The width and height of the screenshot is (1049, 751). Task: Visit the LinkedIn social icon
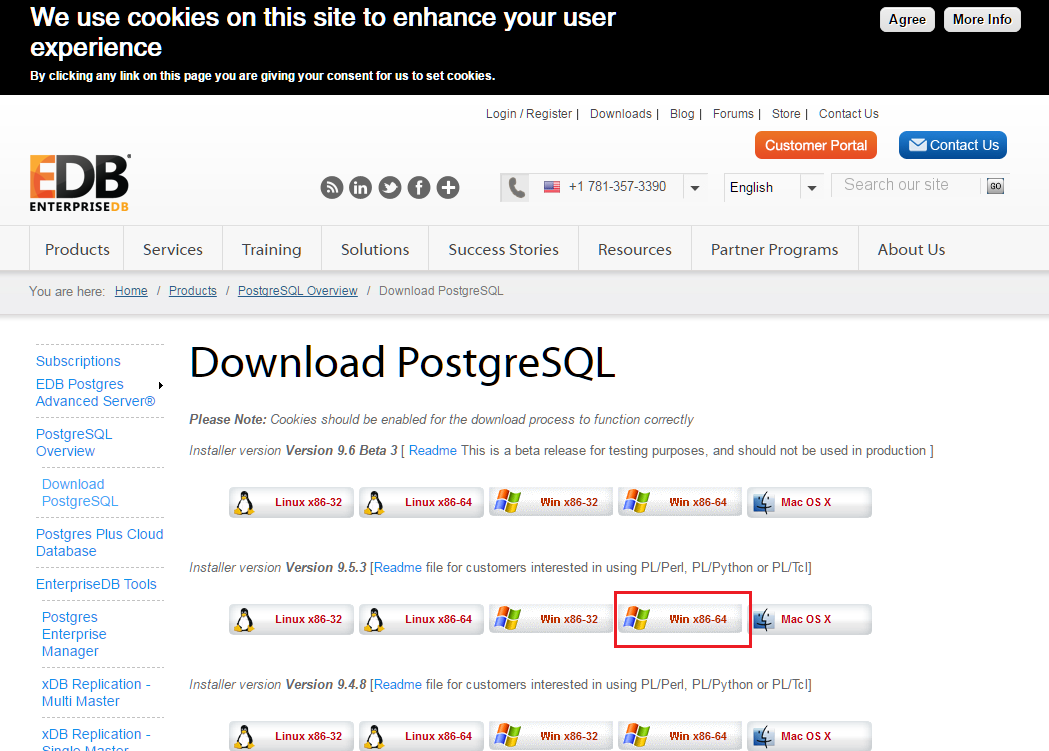point(361,188)
